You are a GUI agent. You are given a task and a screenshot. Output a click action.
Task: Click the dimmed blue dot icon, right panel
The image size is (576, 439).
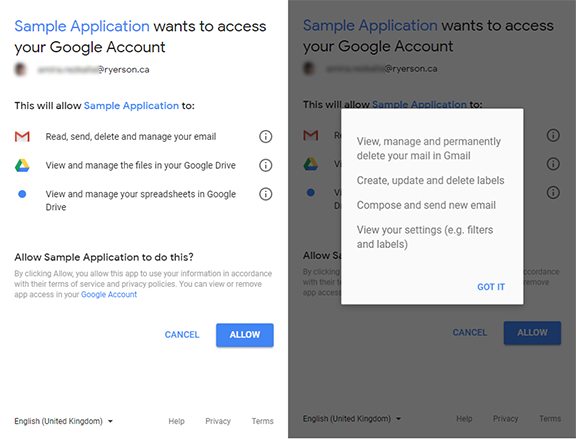310,192
